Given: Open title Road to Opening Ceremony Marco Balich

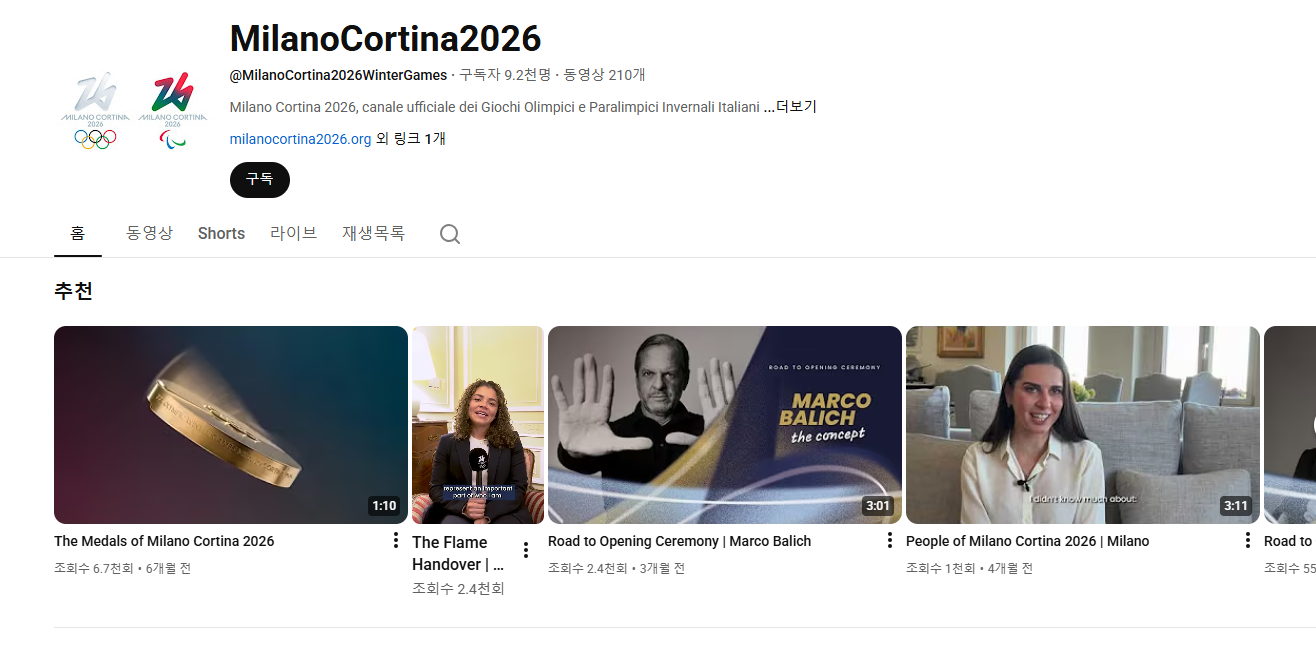Looking at the screenshot, I should pyautogui.click(x=680, y=541).
